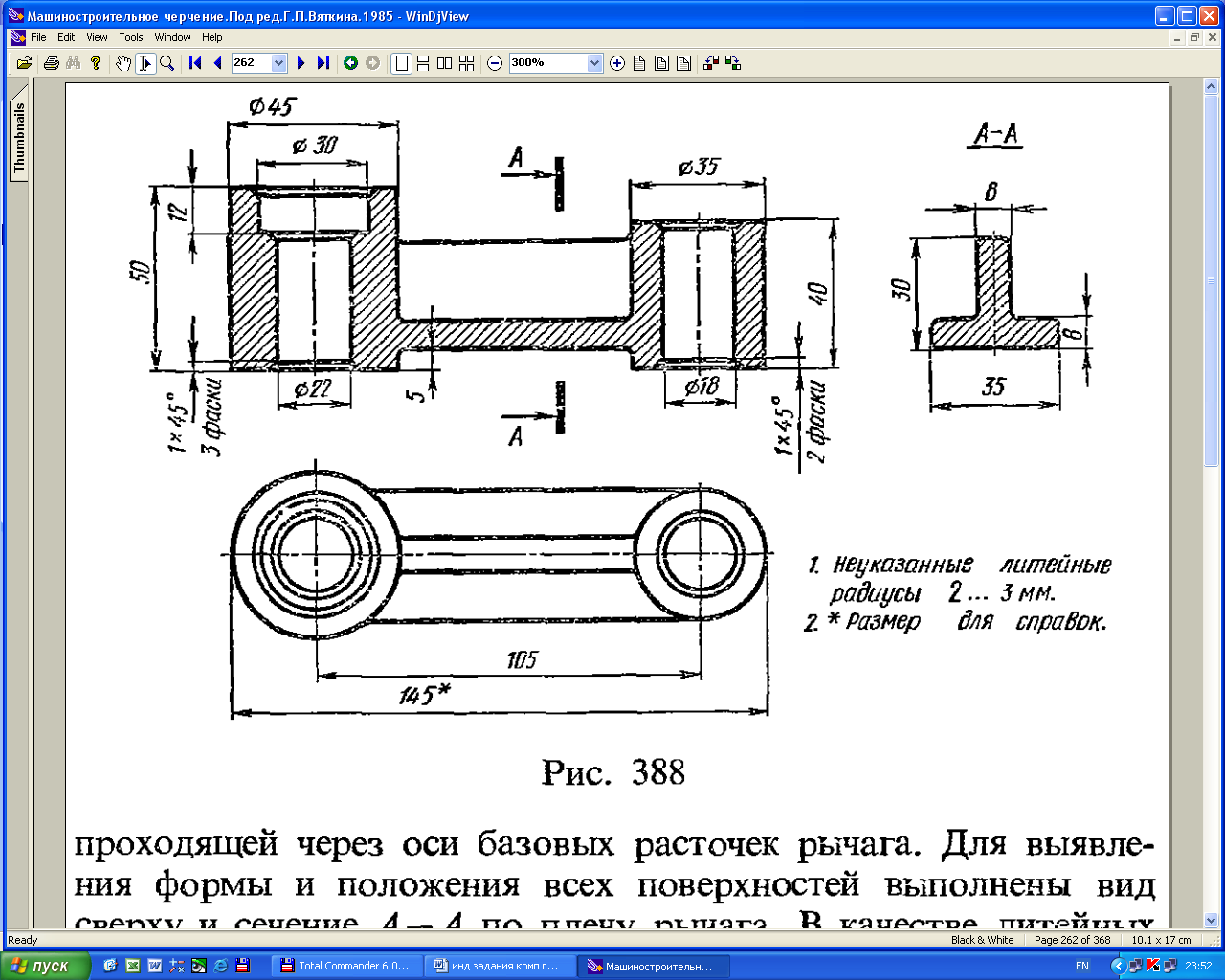Rotate page left toolbar icon

pos(711,63)
